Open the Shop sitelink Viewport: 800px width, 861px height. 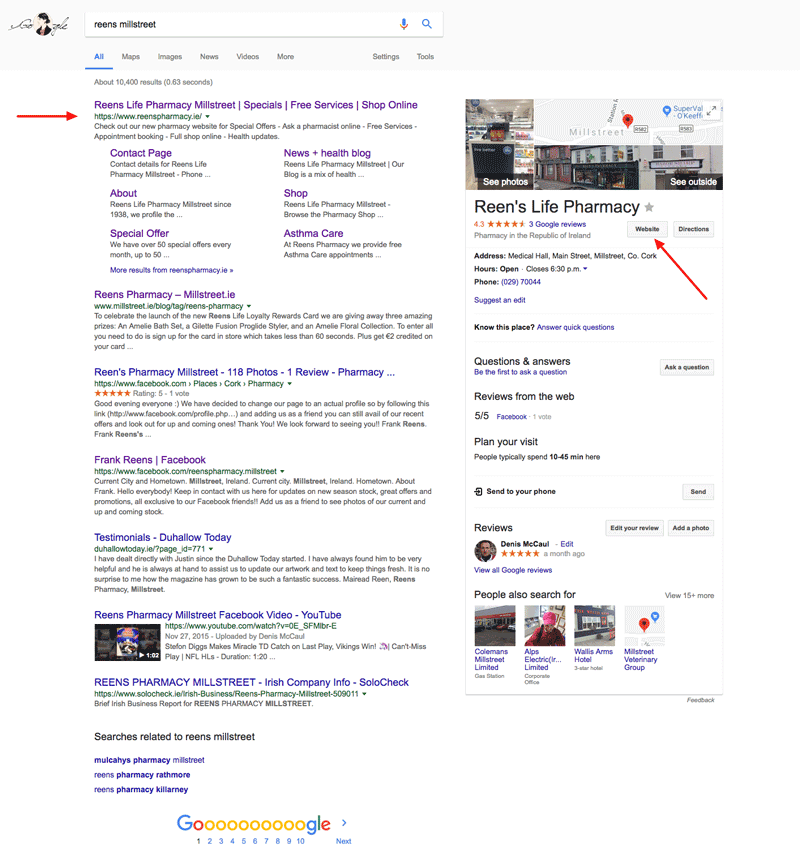point(295,193)
